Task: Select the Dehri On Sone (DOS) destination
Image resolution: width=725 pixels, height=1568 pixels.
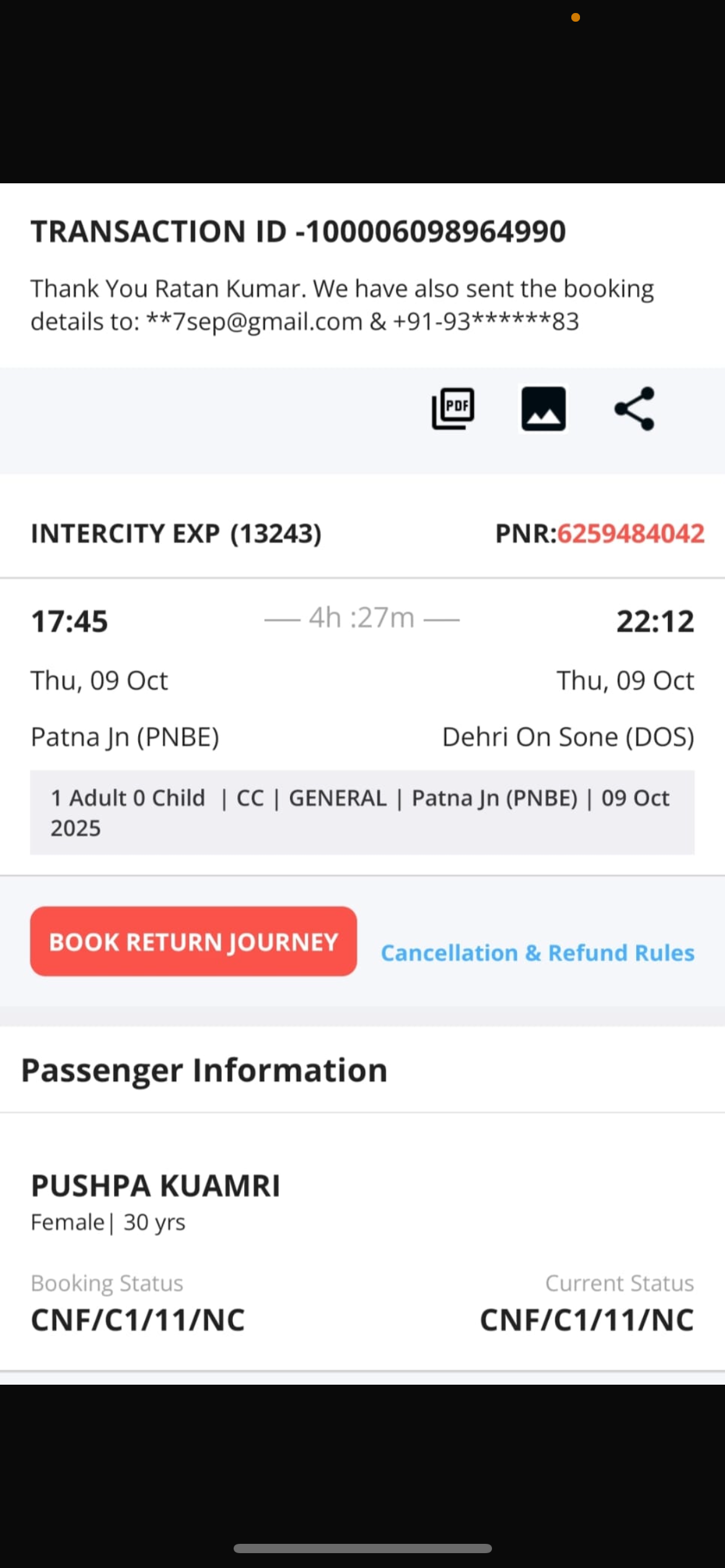Action: coord(568,737)
